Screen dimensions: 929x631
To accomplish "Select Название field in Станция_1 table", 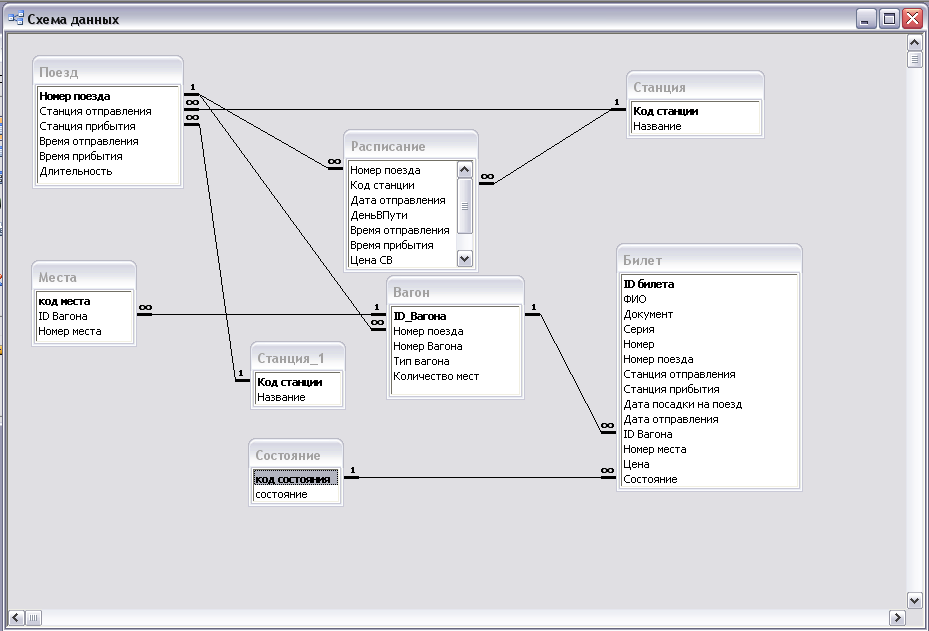I will (x=297, y=397).
